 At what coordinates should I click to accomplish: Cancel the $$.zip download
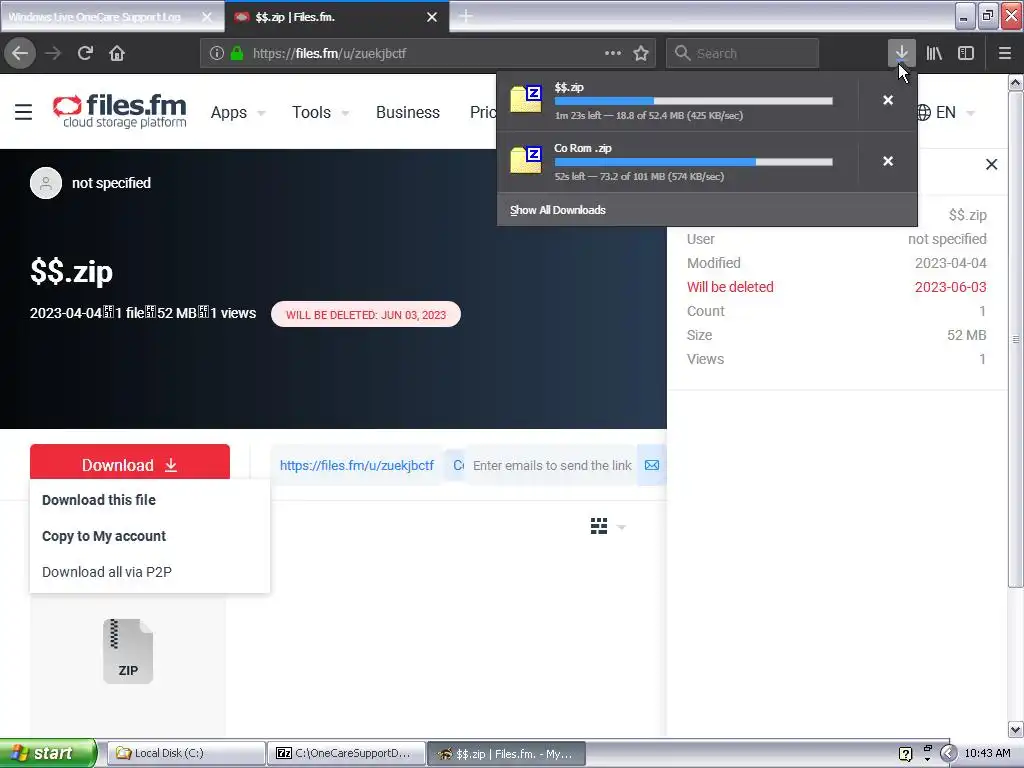point(888,101)
